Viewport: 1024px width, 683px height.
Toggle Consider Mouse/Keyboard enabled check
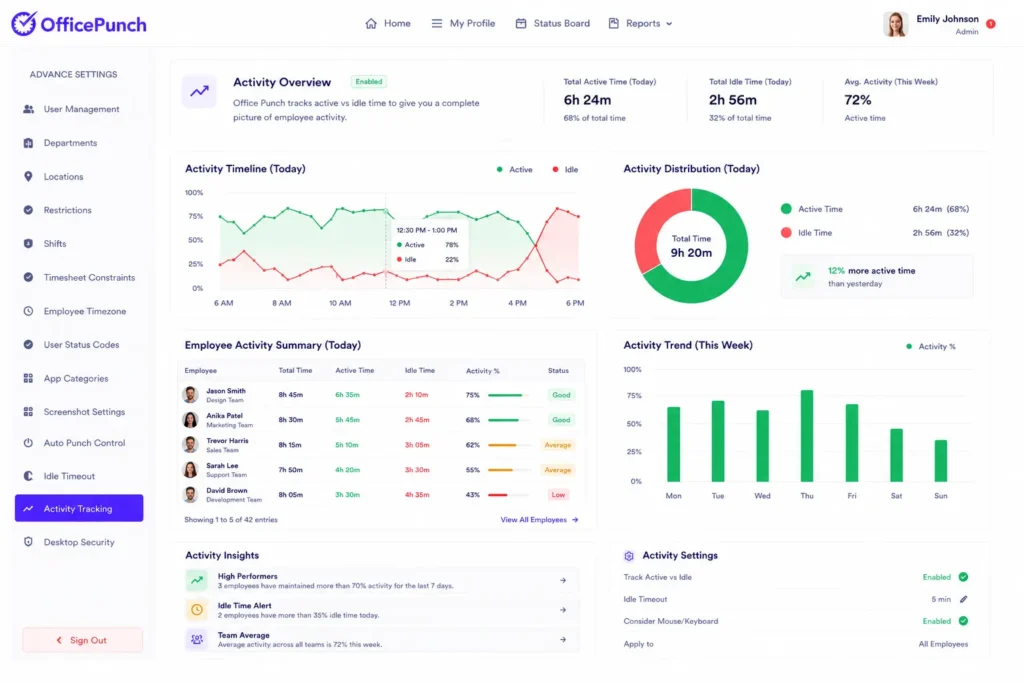click(963, 622)
